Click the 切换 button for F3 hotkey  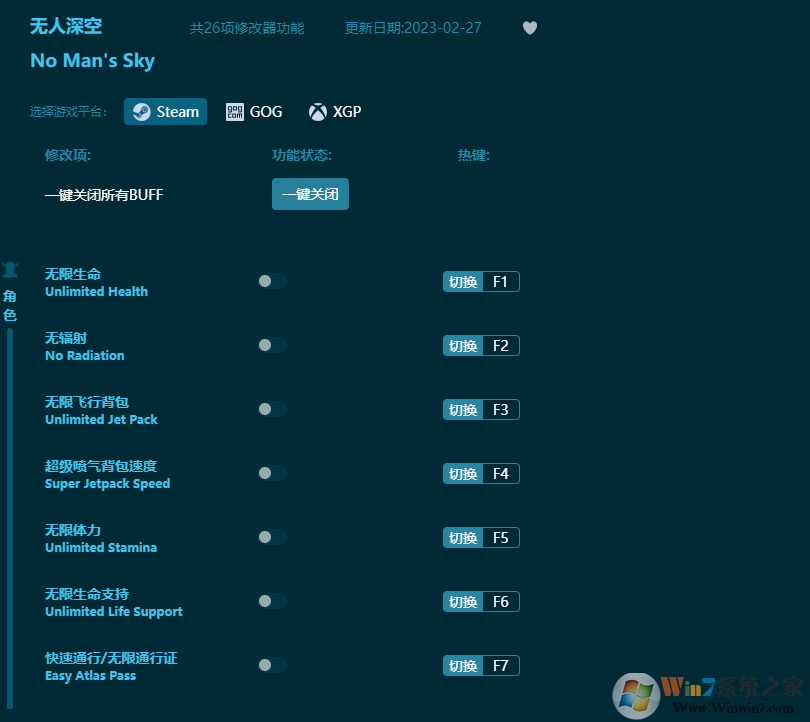(x=463, y=410)
